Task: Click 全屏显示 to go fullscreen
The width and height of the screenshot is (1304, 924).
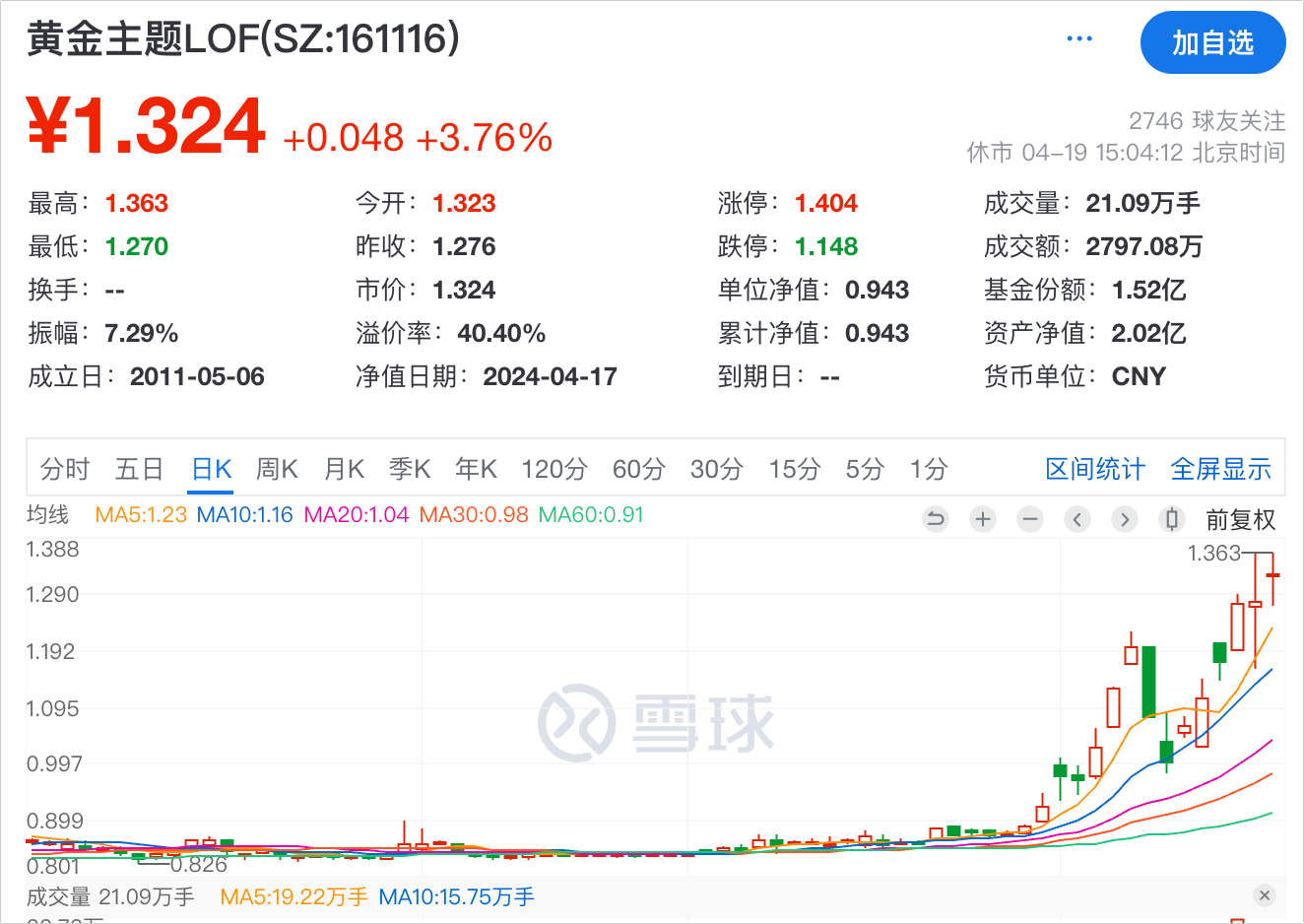Action: pyautogui.click(x=1220, y=469)
